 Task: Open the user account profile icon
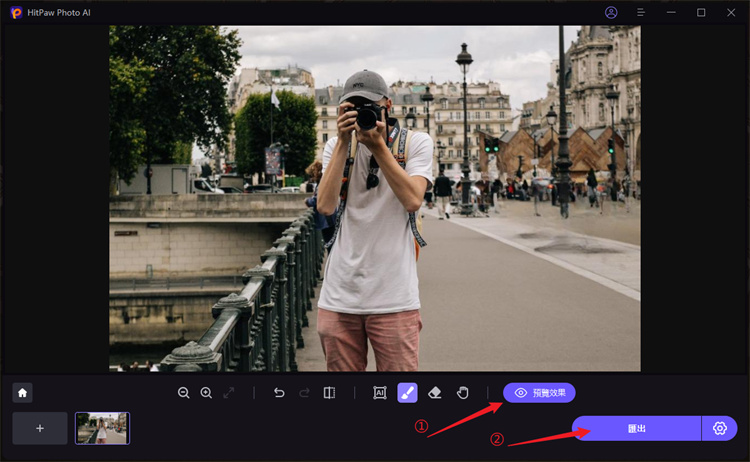tap(612, 12)
